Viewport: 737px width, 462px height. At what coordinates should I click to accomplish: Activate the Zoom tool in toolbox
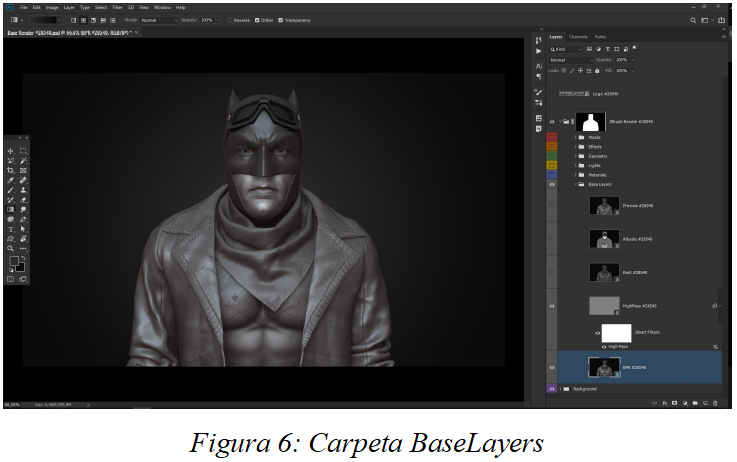11,247
